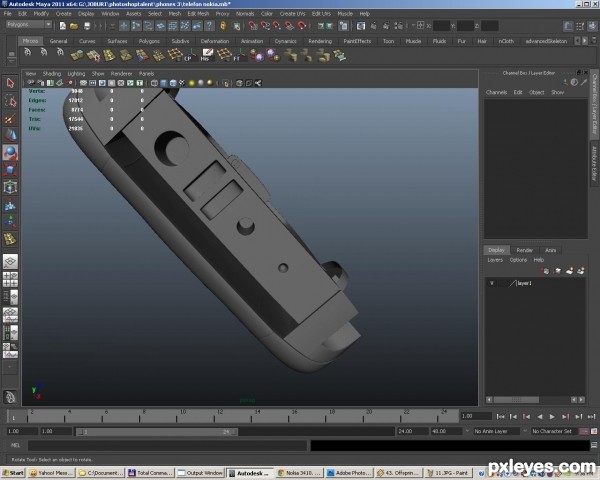Open the No Character Set dropdown
Image resolution: width=600 pixels, height=480 pixels.
[x=555, y=431]
